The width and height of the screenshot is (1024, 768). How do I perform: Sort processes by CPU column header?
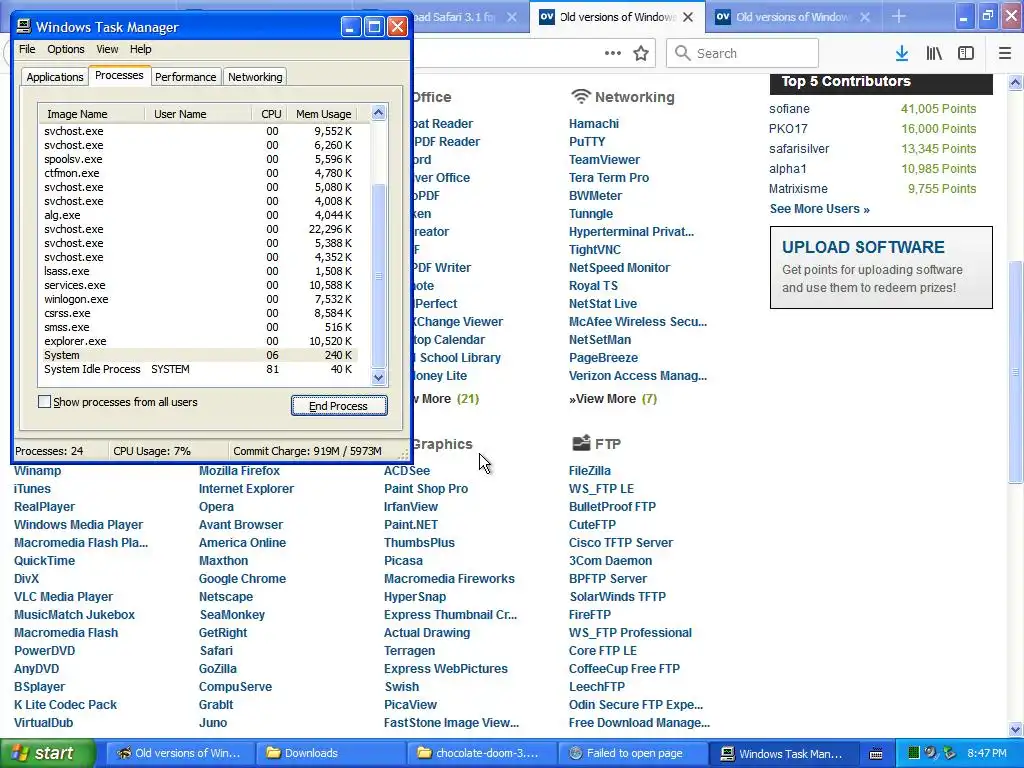coord(270,114)
